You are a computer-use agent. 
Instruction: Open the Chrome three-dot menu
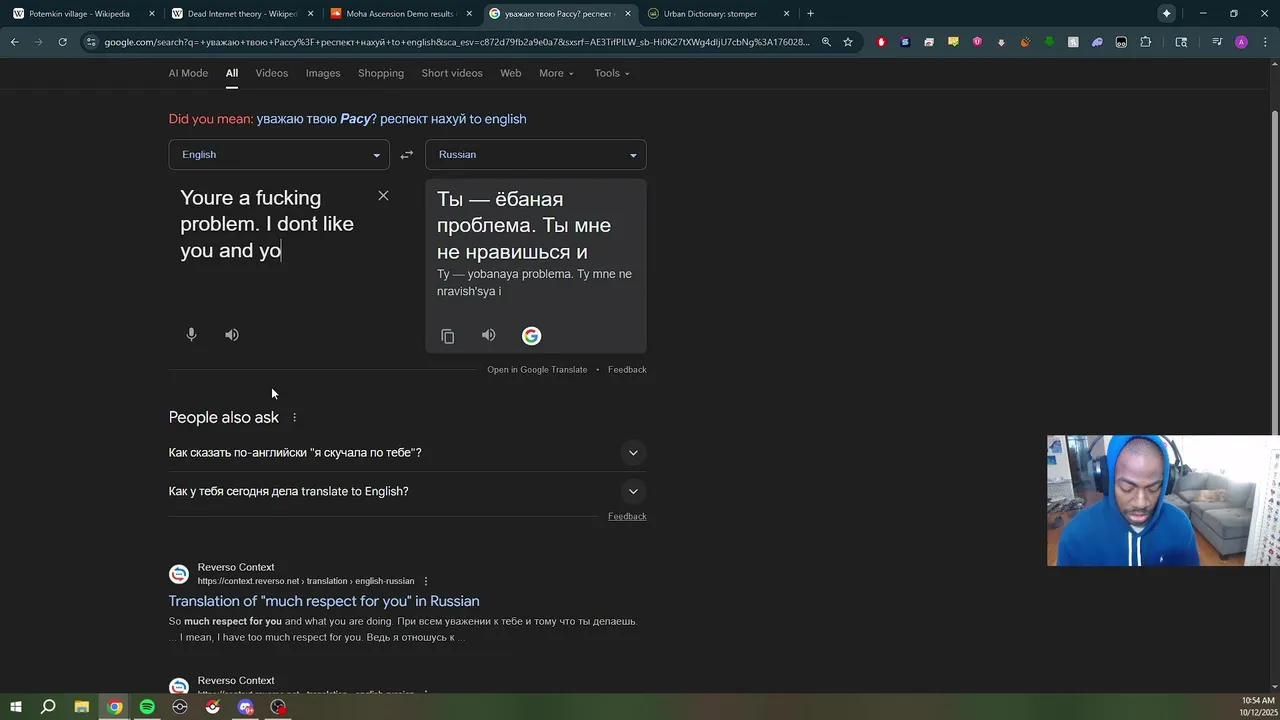(x=1265, y=42)
